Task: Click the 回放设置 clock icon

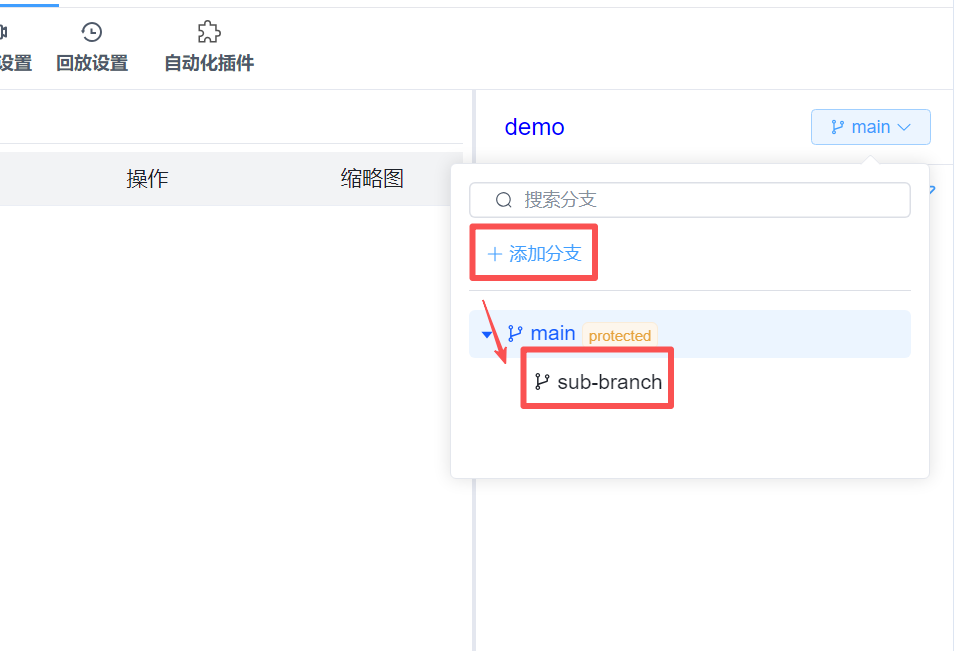Action: click(92, 32)
